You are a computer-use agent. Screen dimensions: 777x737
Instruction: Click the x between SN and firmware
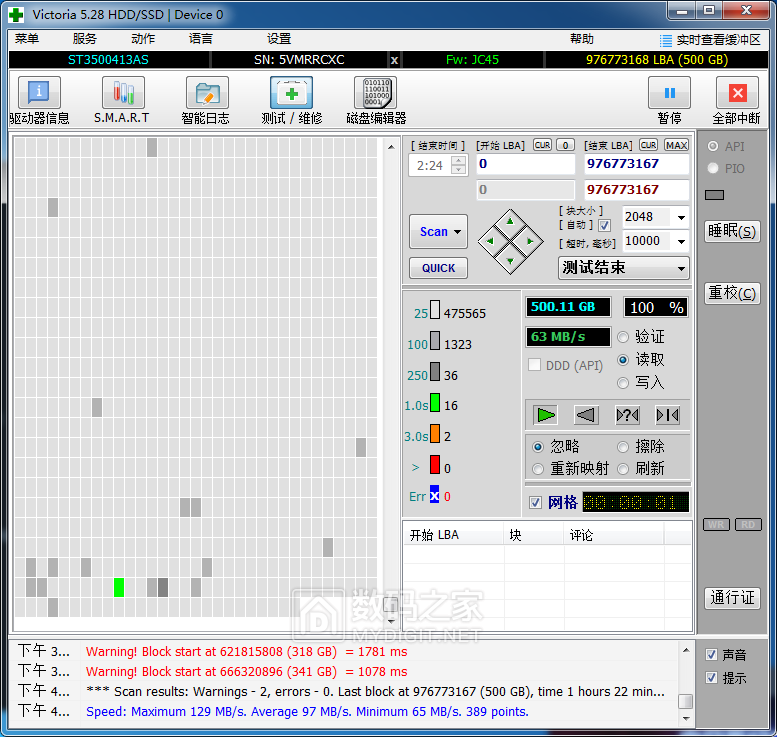pyautogui.click(x=394, y=60)
